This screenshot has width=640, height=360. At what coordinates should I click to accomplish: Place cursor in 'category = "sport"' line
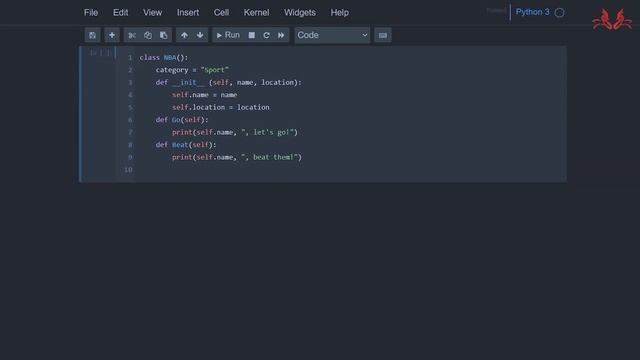192,70
